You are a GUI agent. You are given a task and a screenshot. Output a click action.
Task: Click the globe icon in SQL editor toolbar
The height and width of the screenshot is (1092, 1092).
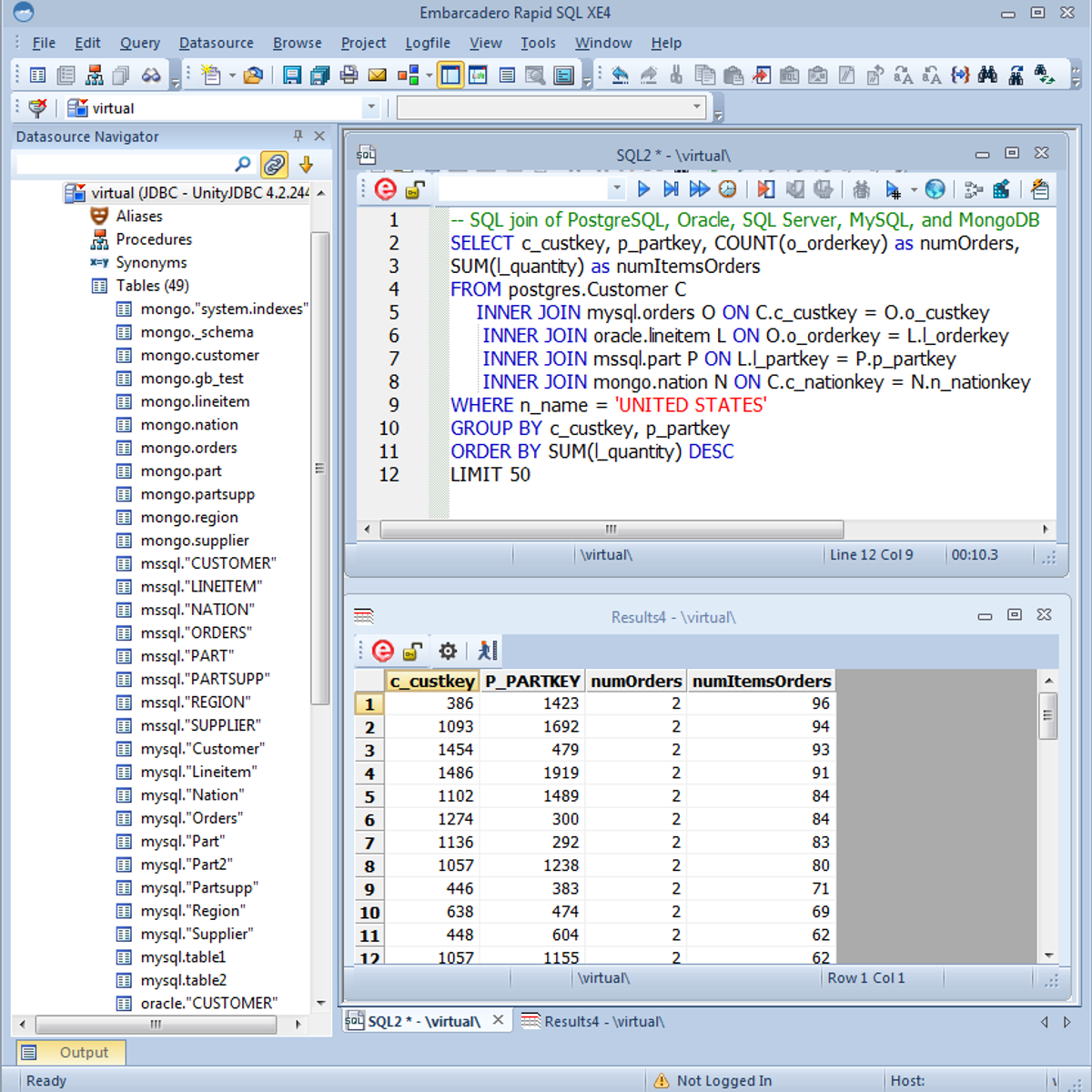click(x=935, y=188)
